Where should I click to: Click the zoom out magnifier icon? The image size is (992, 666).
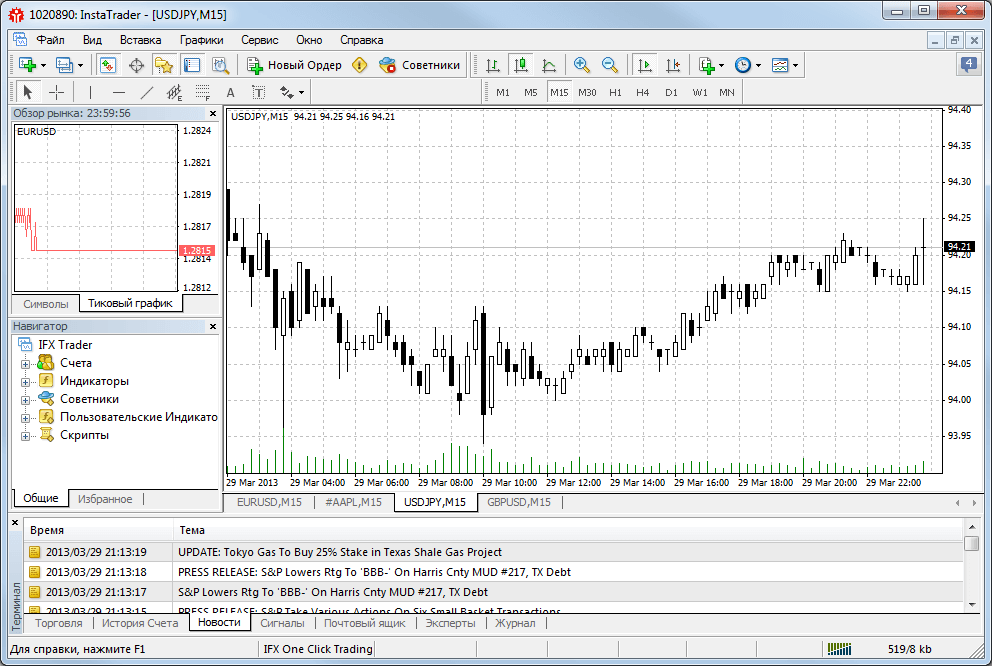tap(609, 65)
